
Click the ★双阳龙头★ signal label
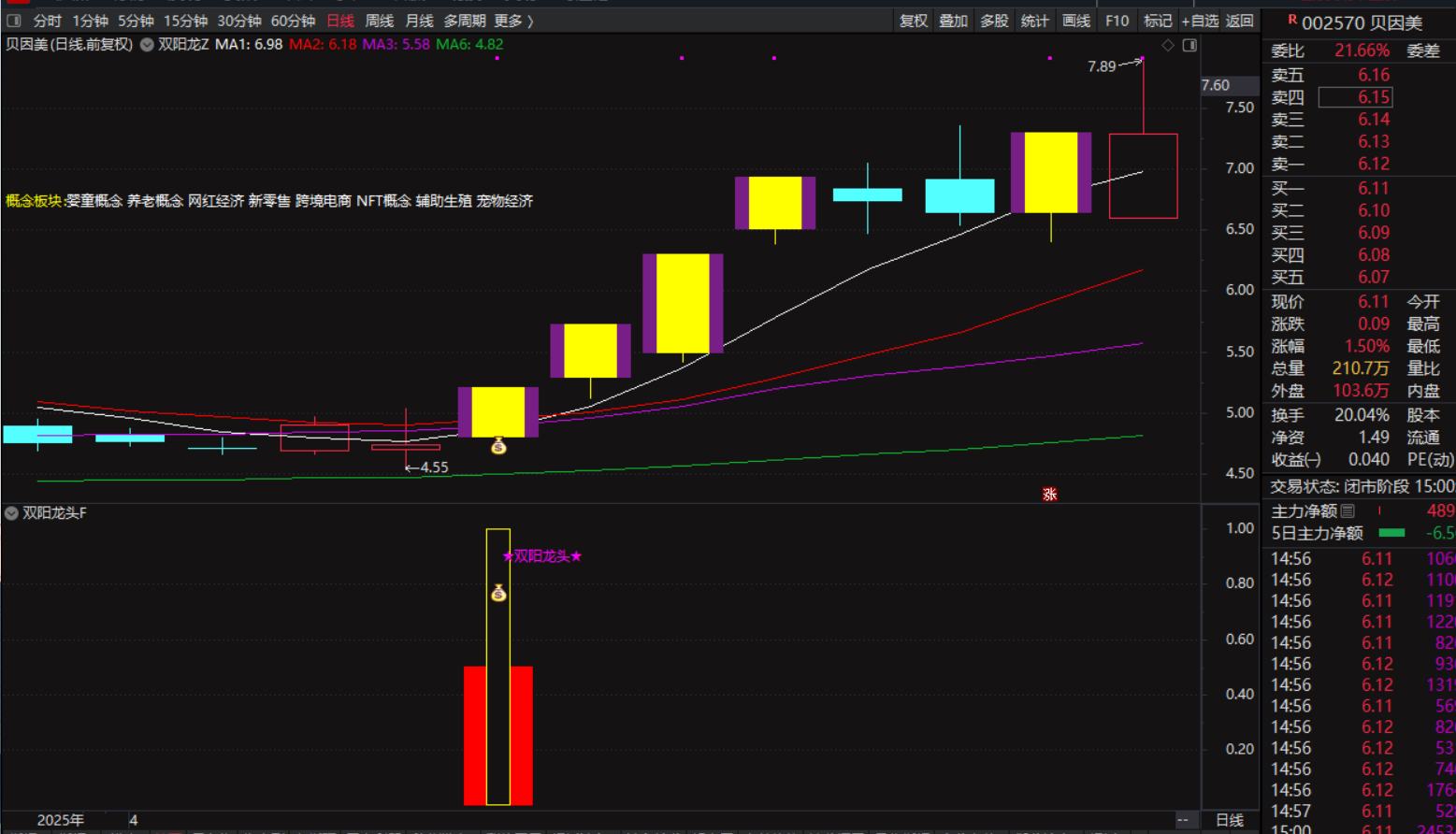click(542, 556)
